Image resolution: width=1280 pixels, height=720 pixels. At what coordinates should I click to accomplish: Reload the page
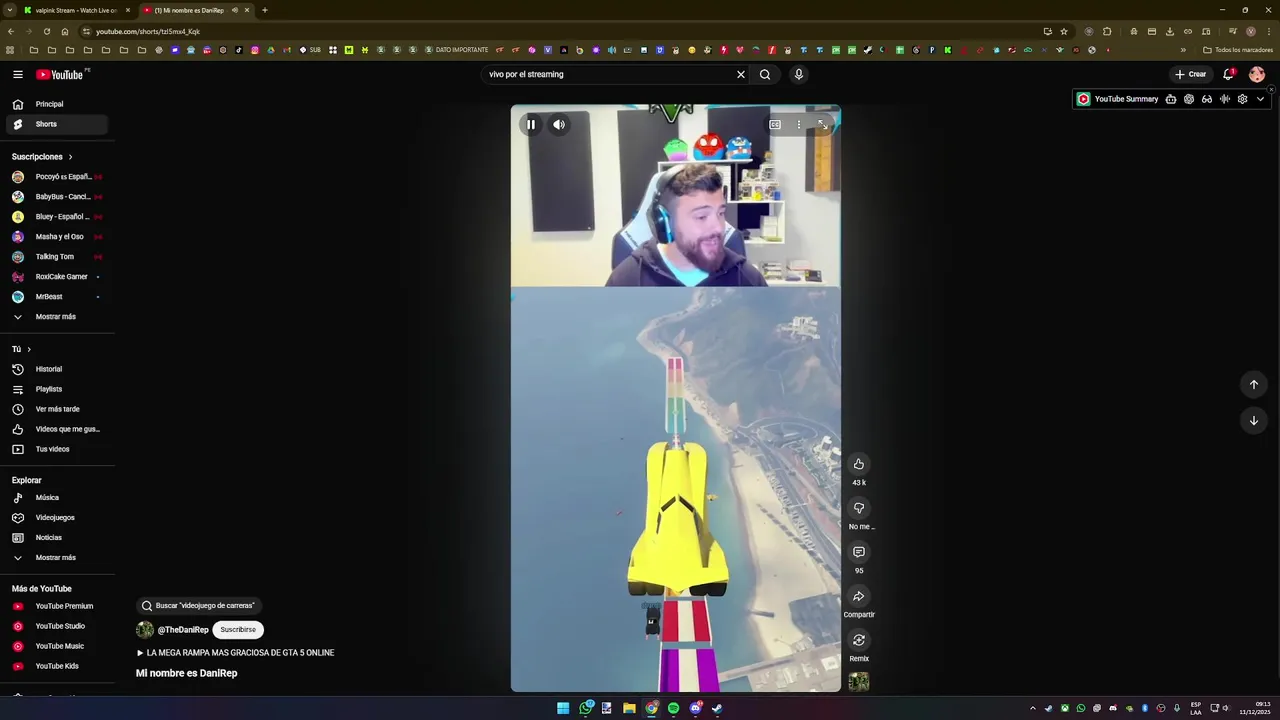coord(47,31)
